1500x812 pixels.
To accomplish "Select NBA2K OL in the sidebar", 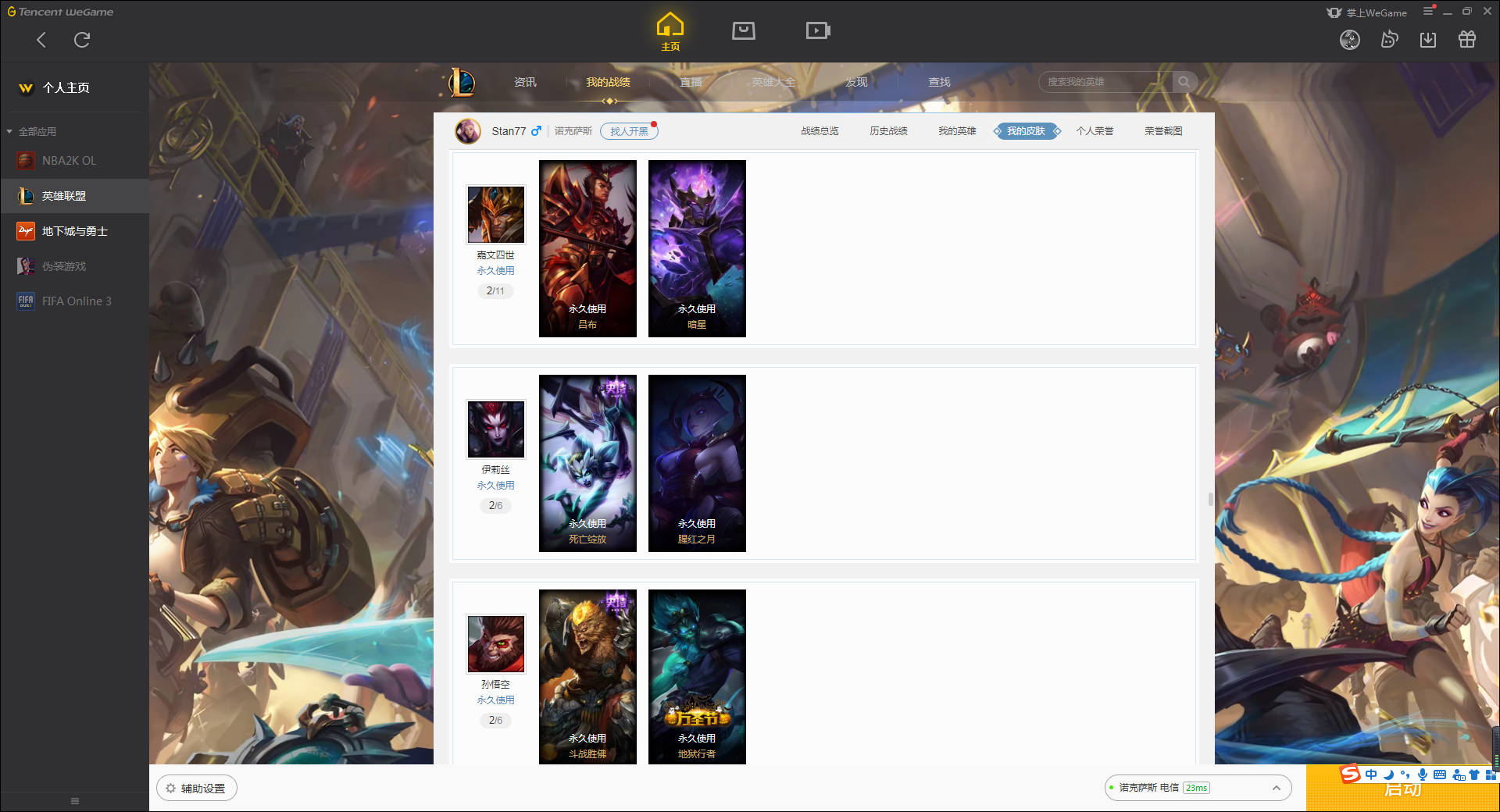I will tap(74, 160).
